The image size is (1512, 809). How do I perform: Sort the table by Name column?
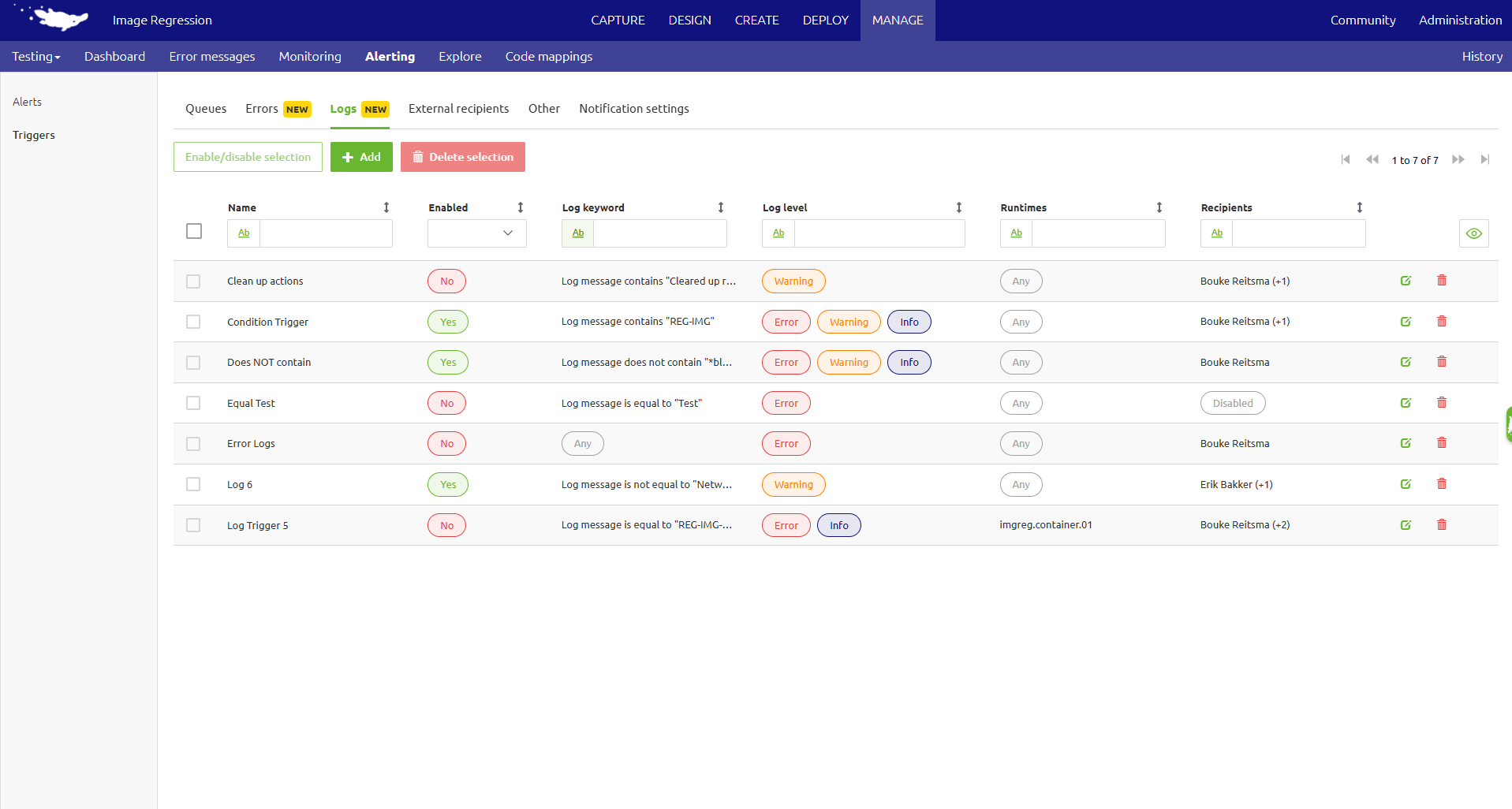pos(386,207)
